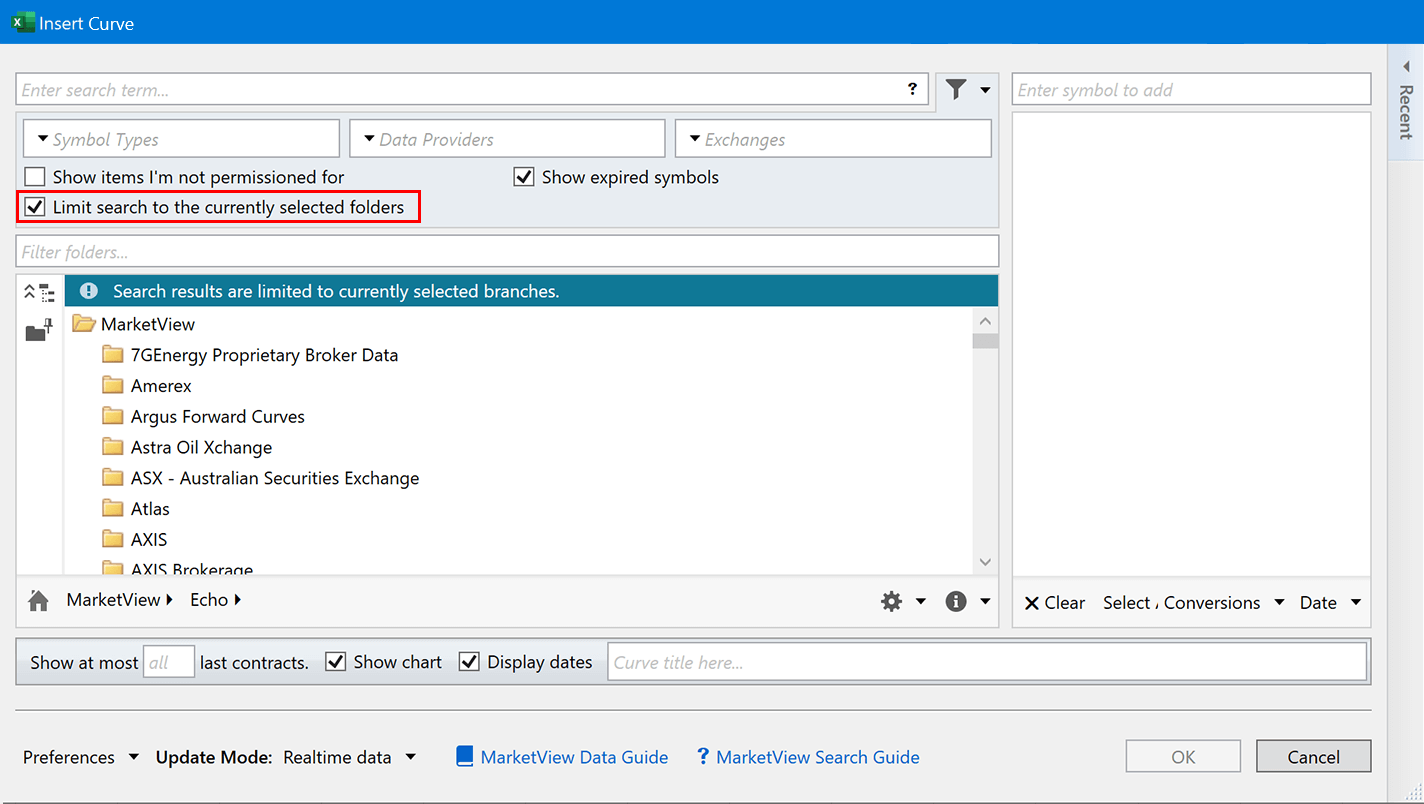Screen dimensions: 1424x804
Task: Click the OK button
Action: (x=1183, y=757)
